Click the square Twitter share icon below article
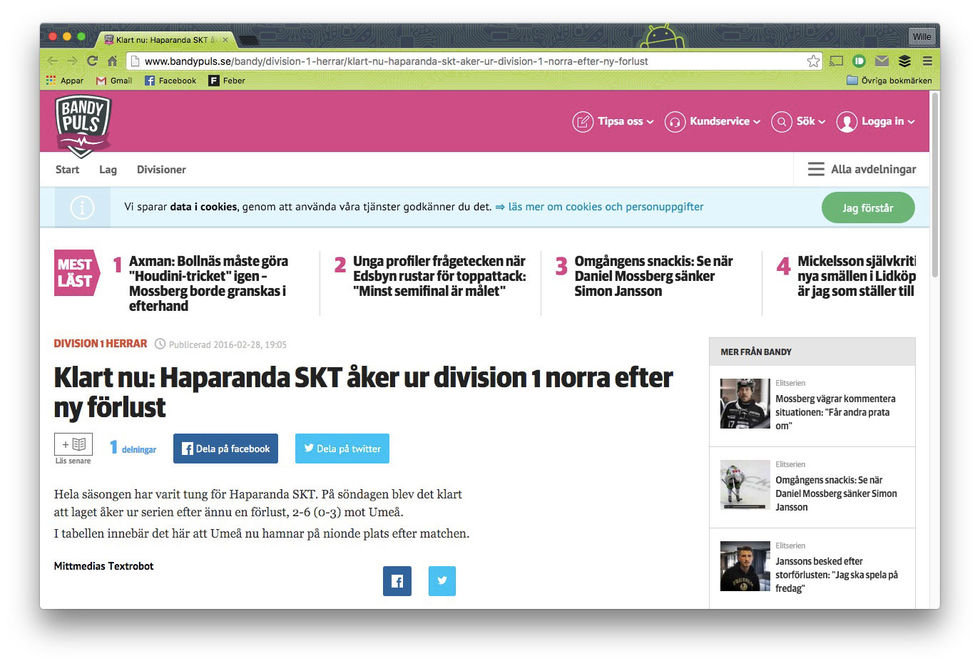The image size is (980, 666). pyautogui.click(x=442, y=581)
